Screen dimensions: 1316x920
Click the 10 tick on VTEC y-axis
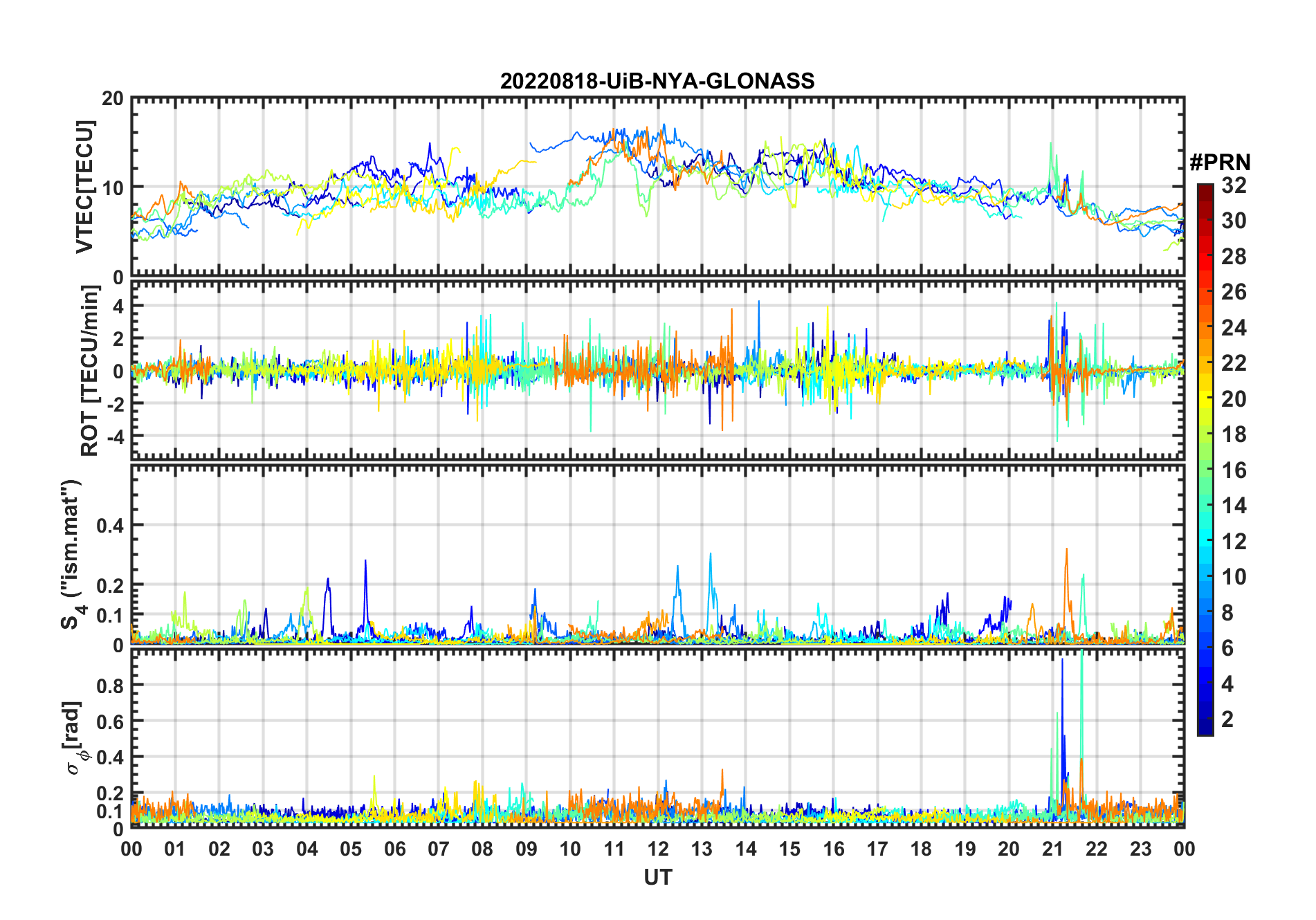(x=113, y=187)
